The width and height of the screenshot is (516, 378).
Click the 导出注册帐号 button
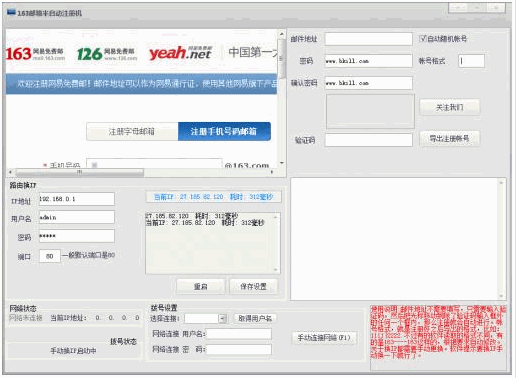point(449,139)
